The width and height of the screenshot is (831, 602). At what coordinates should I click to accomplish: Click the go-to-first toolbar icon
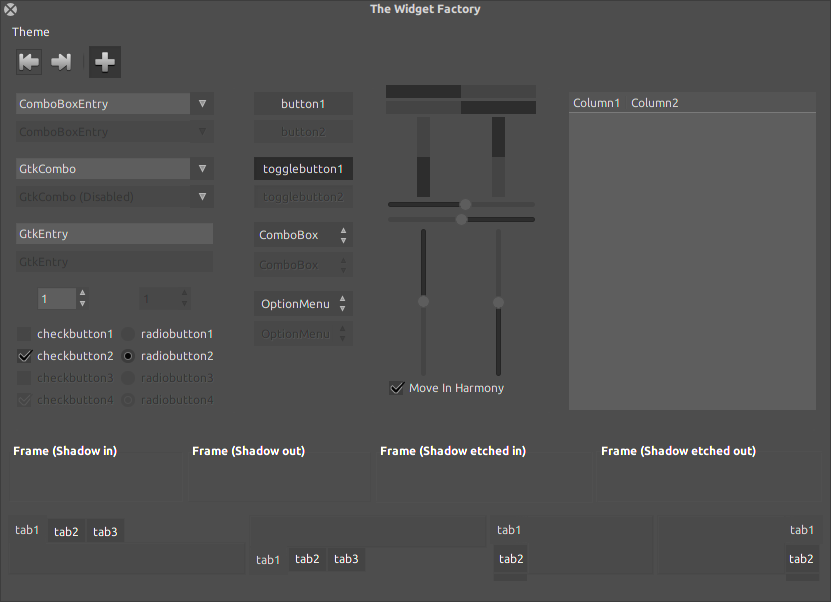coord(29,62)
